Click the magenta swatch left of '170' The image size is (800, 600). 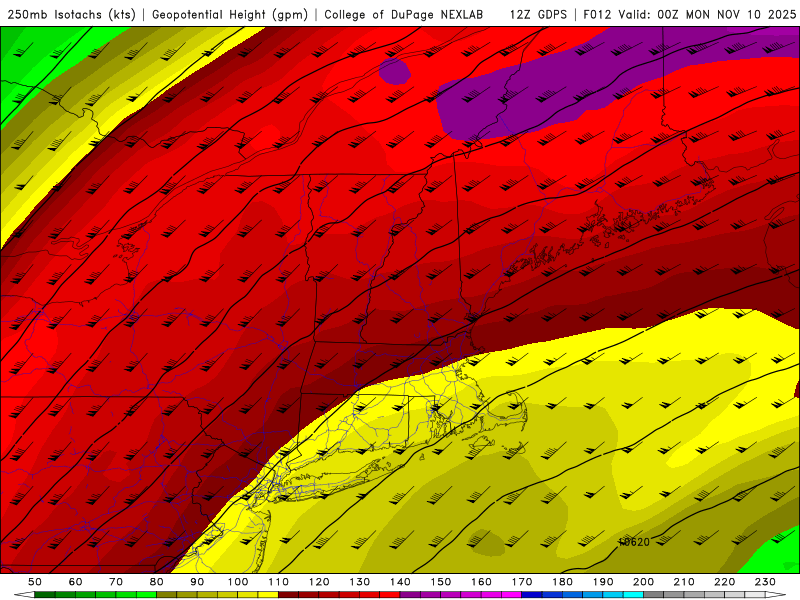(x=512, y=595)
